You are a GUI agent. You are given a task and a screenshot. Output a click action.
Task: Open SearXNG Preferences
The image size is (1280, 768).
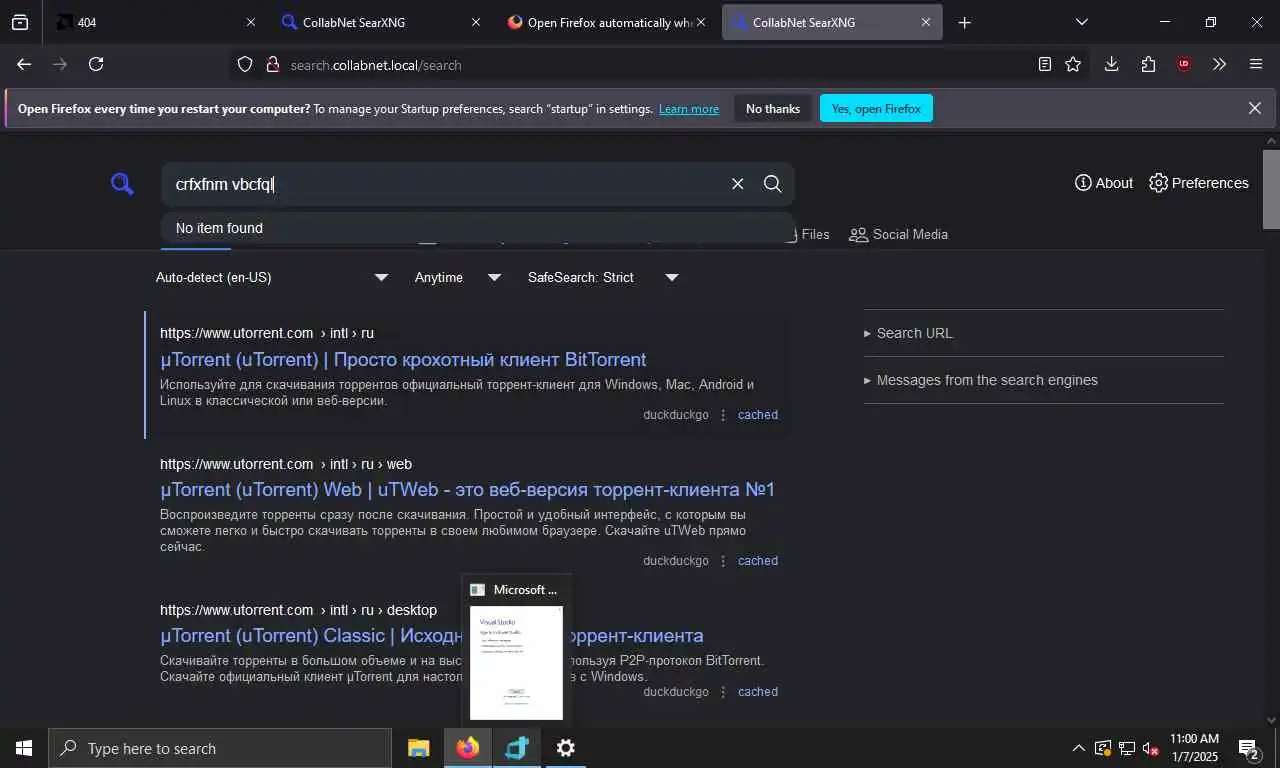point(1199,183)
